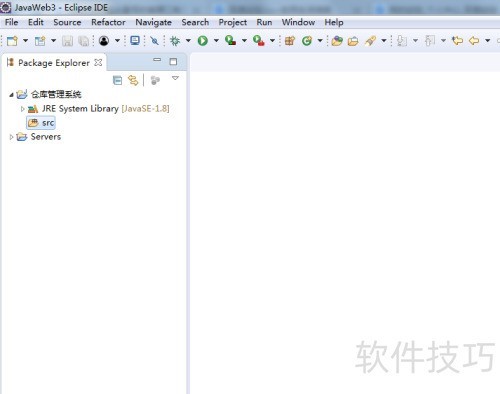Click the Back navigation arrow icon

(474, 41)
